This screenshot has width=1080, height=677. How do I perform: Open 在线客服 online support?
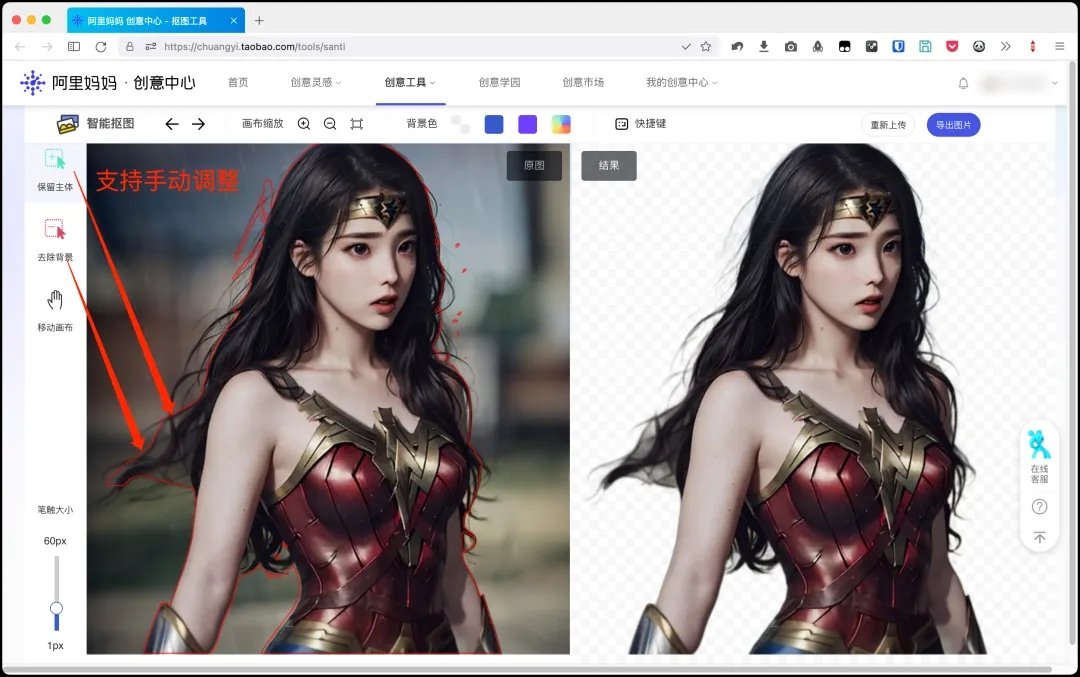1039,457
